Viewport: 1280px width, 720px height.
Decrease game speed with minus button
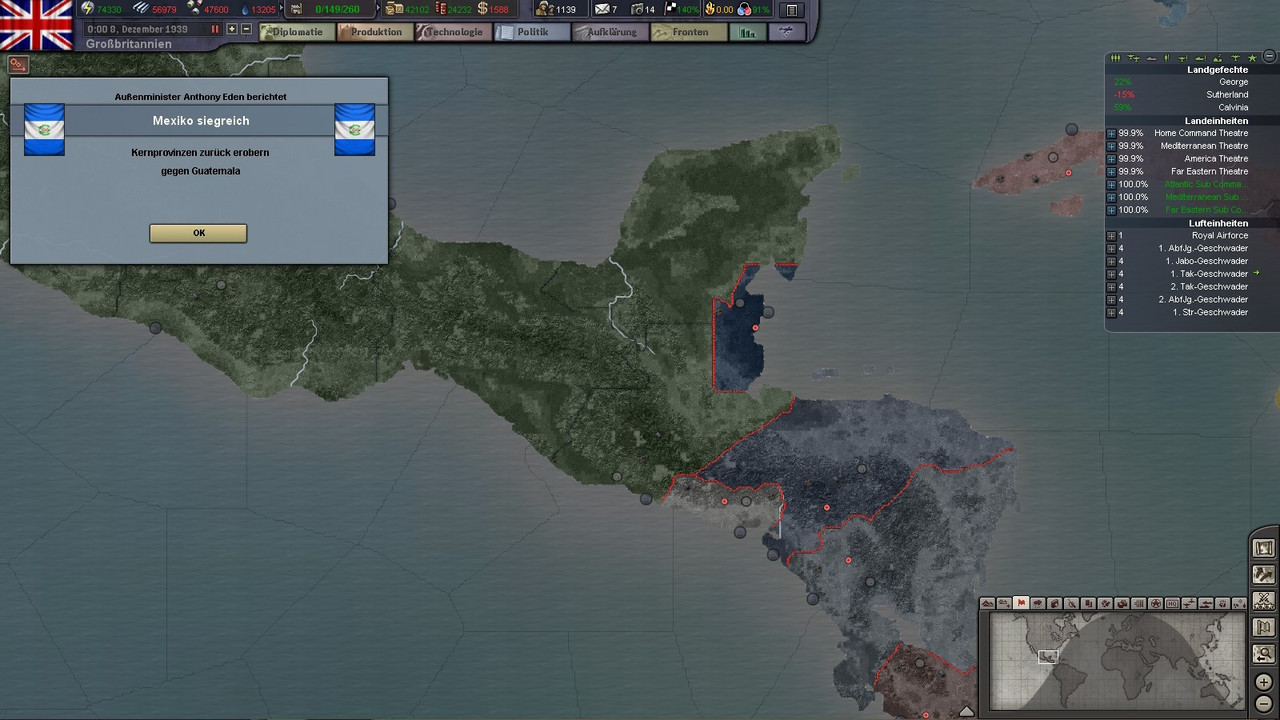246,29
